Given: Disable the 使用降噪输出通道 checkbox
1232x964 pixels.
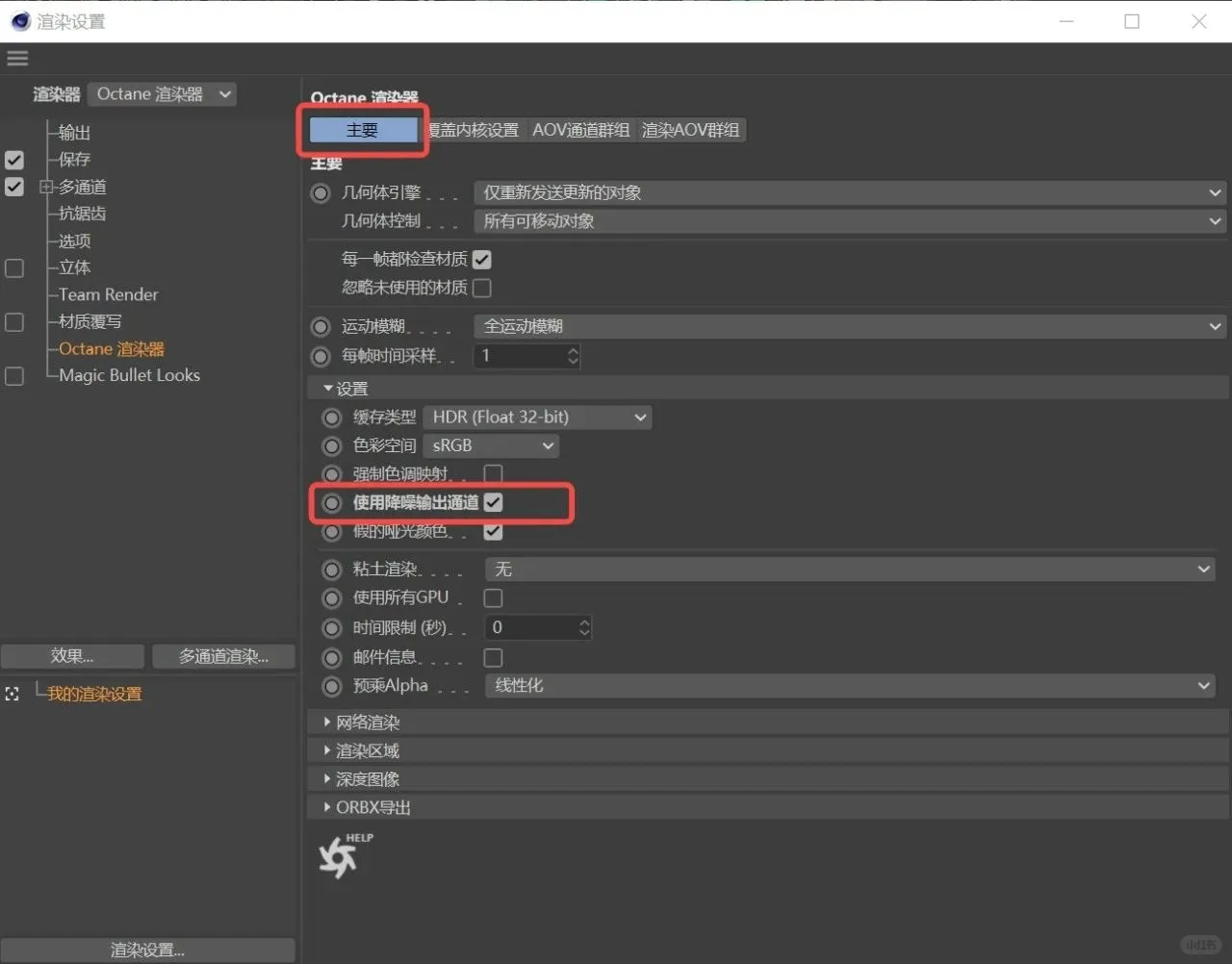Looking at the screenshot, I should (x=494, y=502).
